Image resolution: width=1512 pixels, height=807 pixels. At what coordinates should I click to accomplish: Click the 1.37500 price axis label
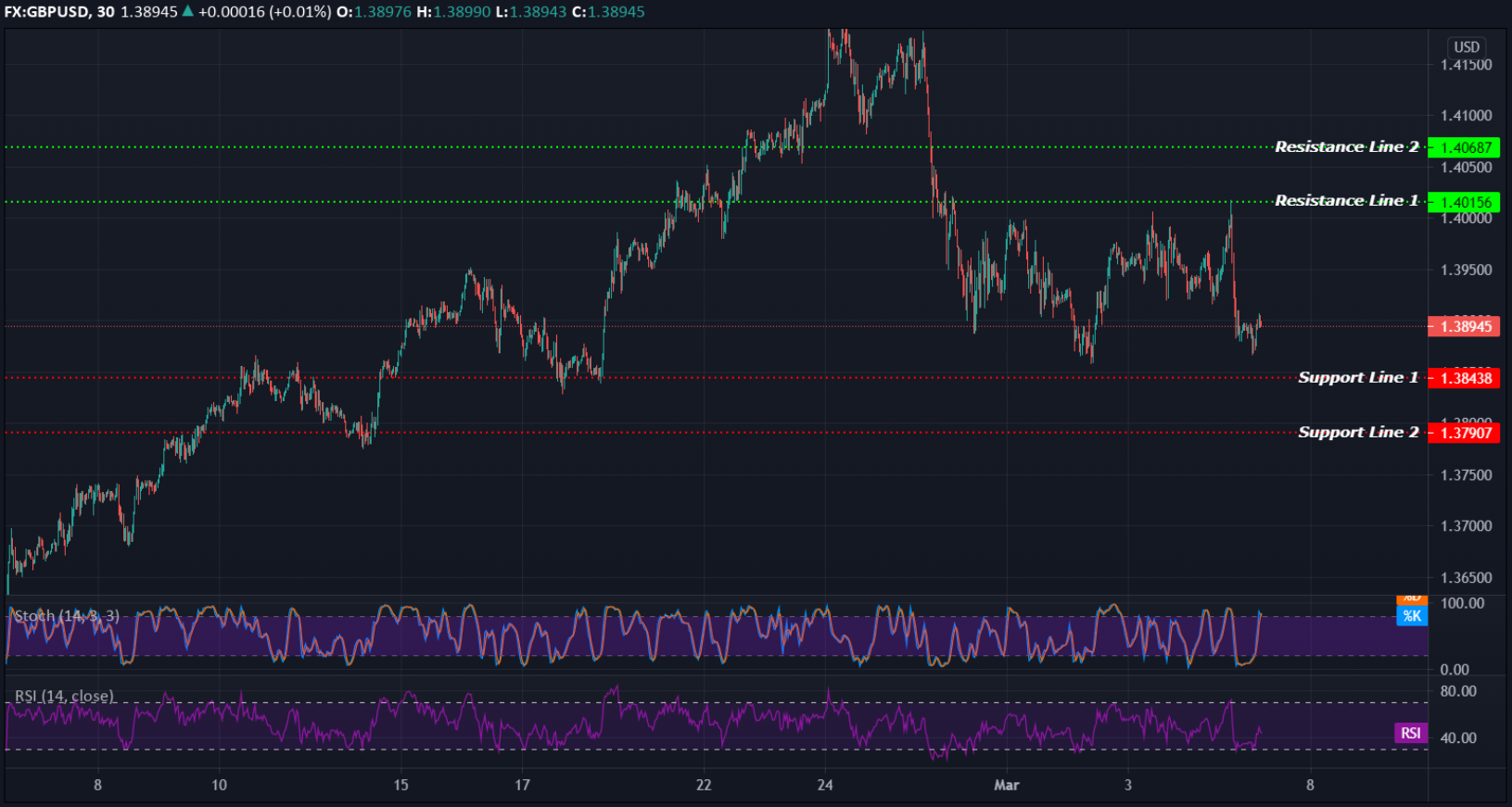1466,474
